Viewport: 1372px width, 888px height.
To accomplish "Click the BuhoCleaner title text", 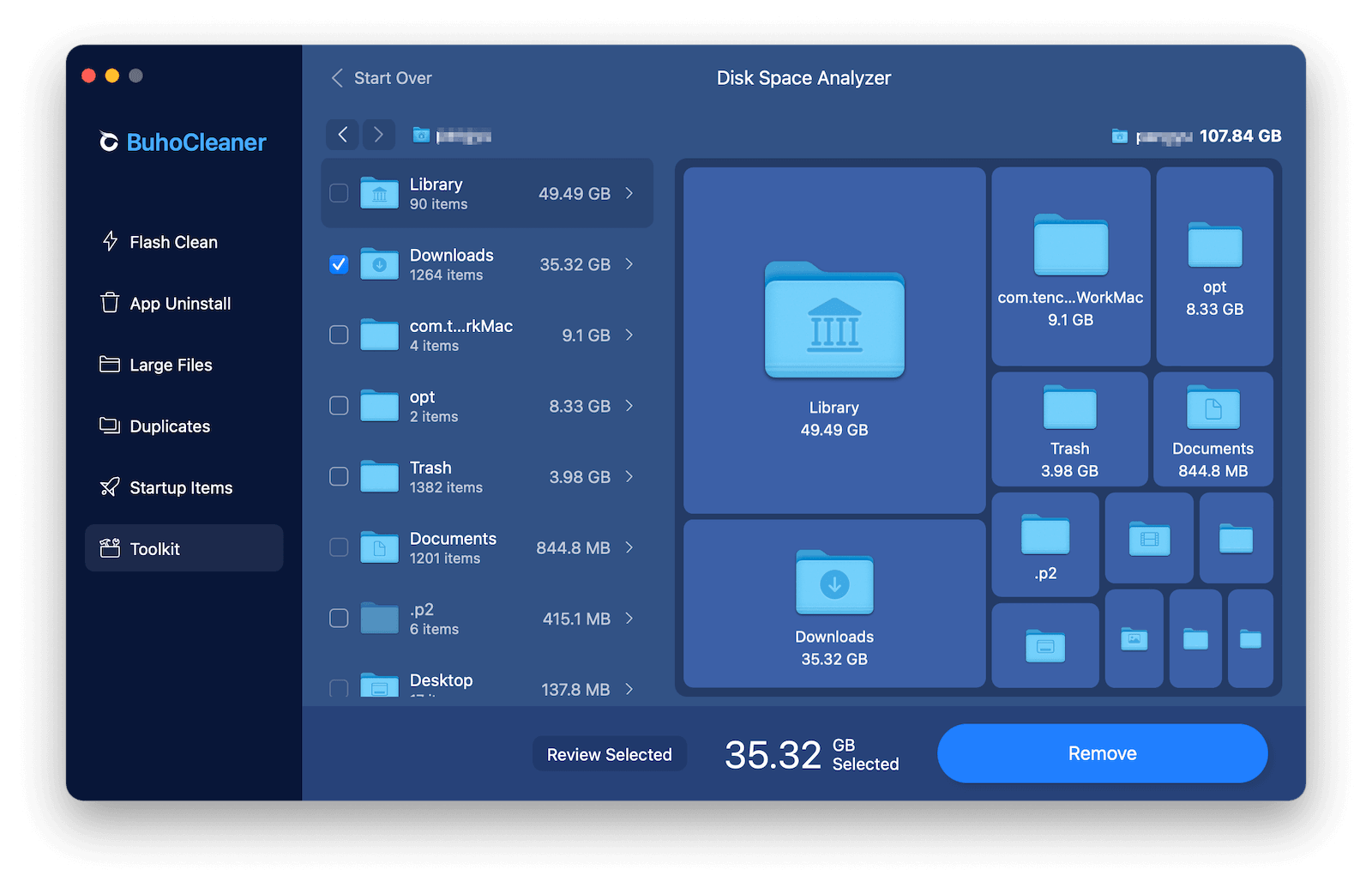I will (196, 142).
